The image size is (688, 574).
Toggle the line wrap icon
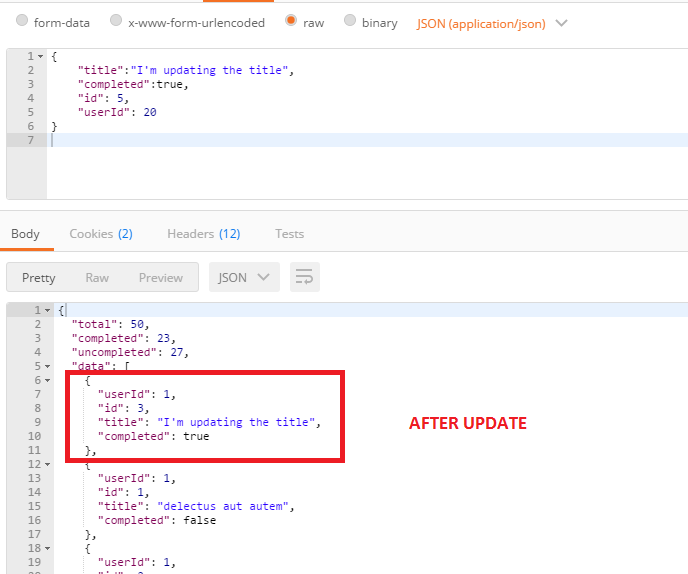(305, 277)
